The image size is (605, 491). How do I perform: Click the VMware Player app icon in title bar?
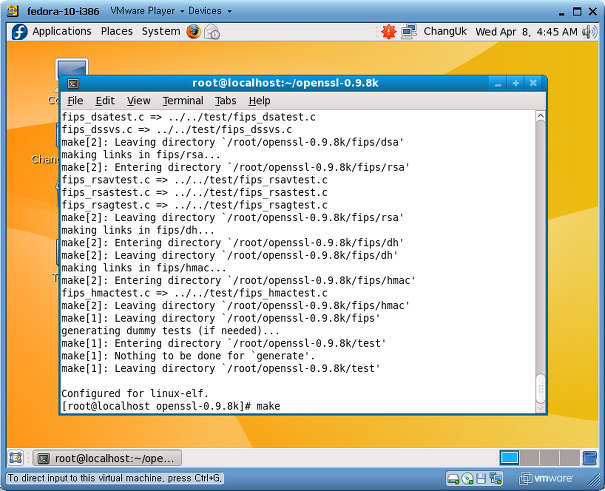(x=13, y=11)
